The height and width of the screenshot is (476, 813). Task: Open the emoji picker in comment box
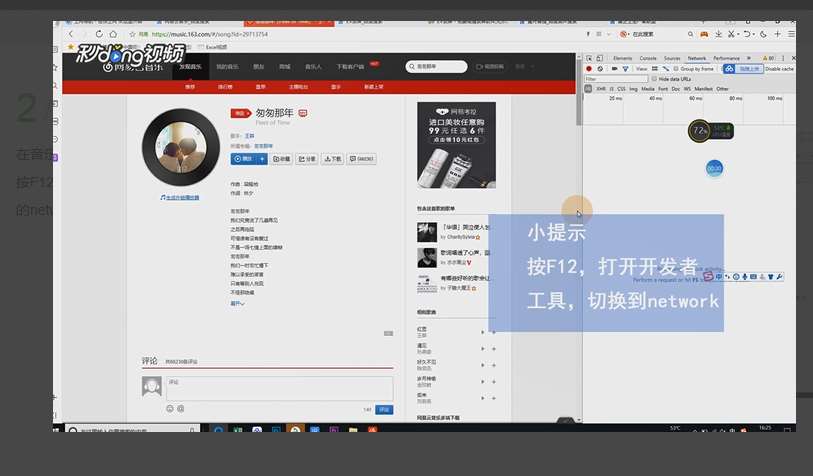tap(170, 409)
